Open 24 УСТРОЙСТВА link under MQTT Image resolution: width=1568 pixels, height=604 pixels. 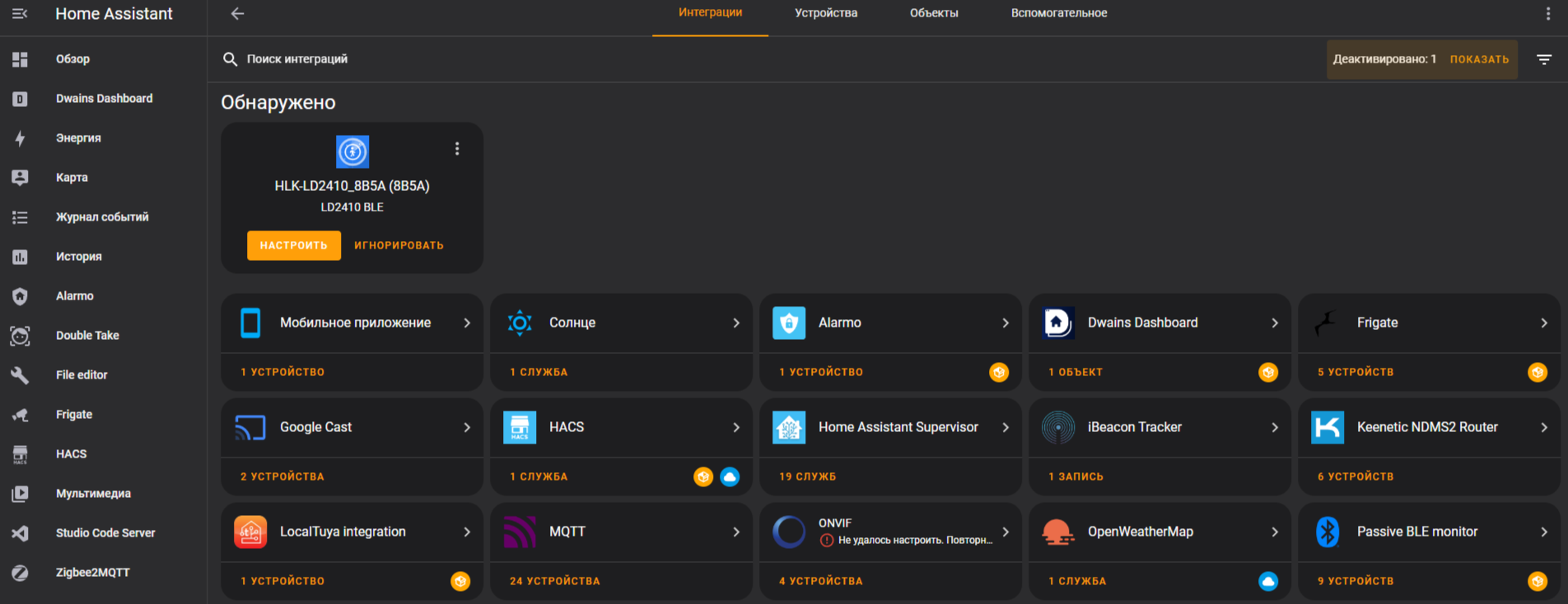555,581
